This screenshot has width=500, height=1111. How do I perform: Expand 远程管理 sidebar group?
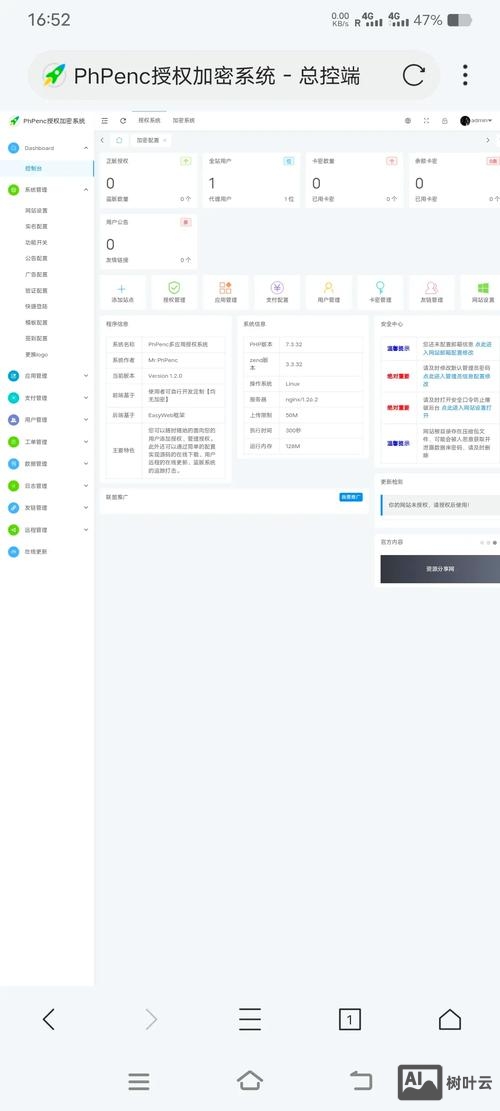[x=47, y=529]
